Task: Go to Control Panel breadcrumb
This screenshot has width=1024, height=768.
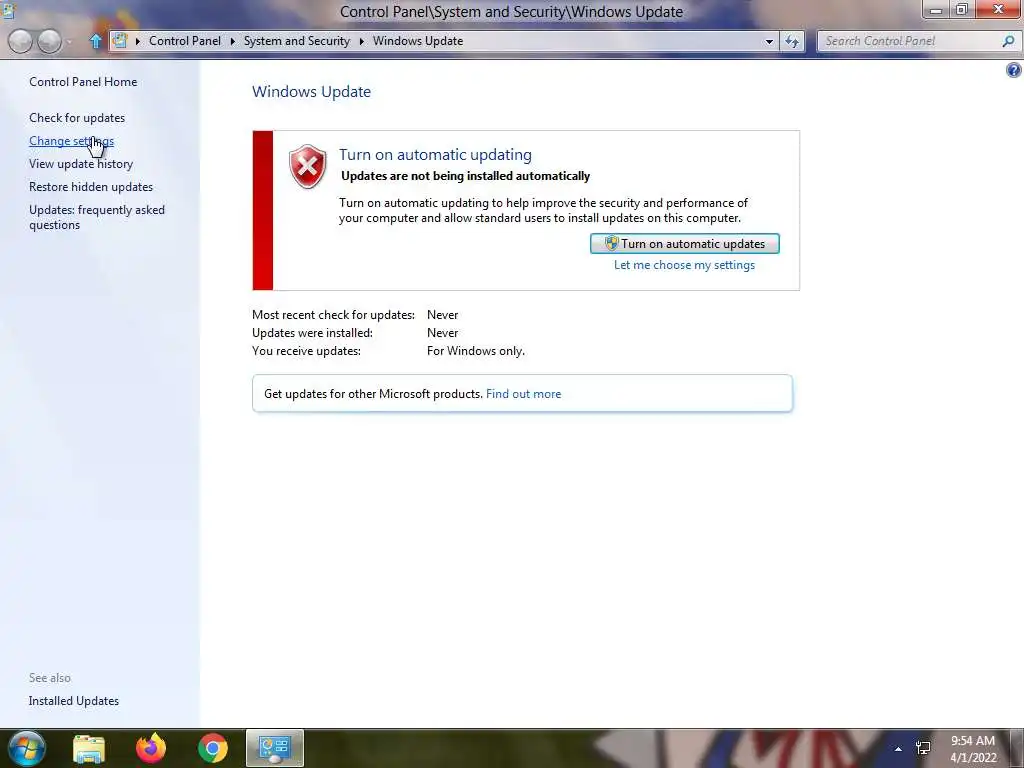Action: 185,40
